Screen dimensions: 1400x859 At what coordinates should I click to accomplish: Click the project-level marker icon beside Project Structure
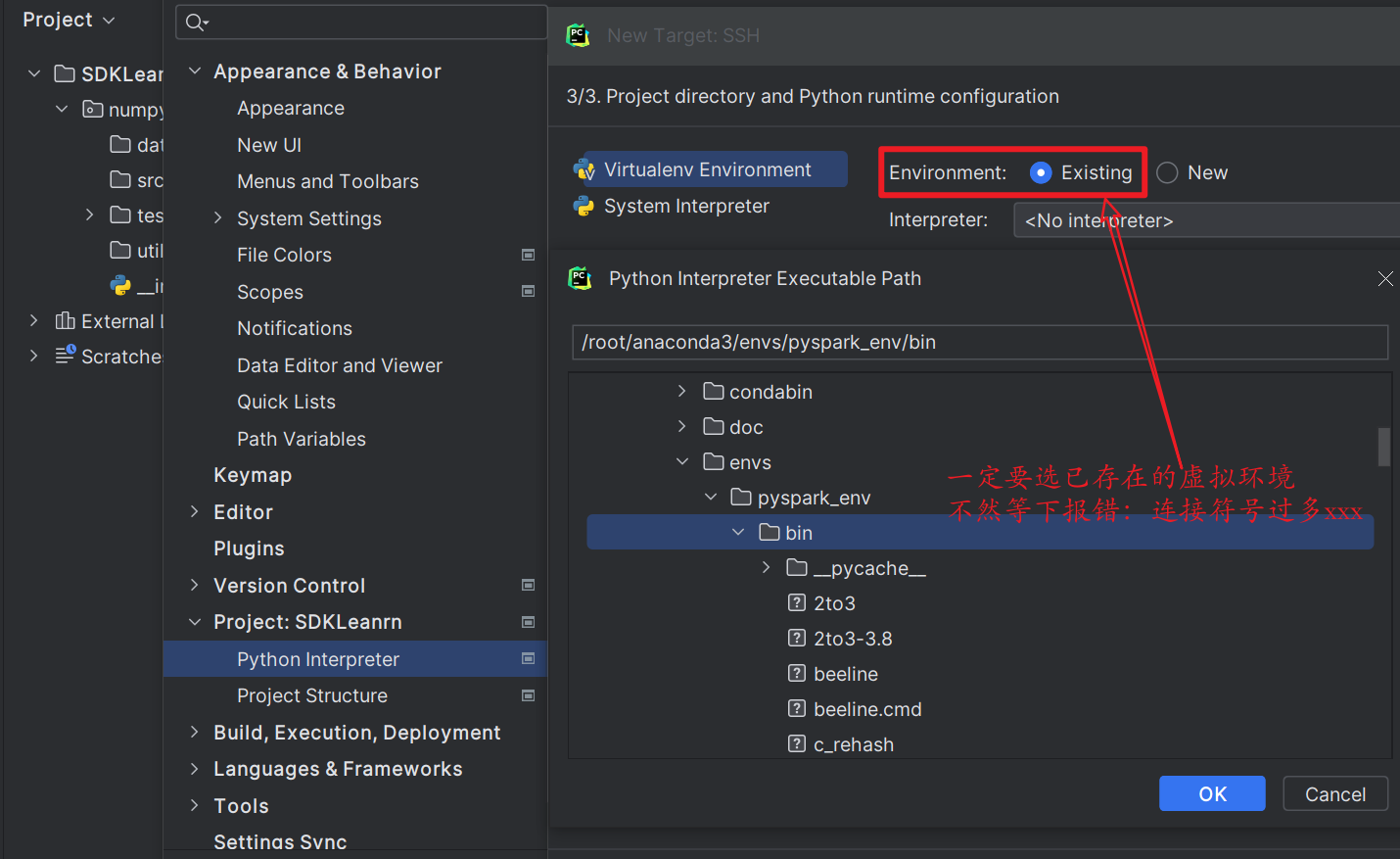point(529,695)
